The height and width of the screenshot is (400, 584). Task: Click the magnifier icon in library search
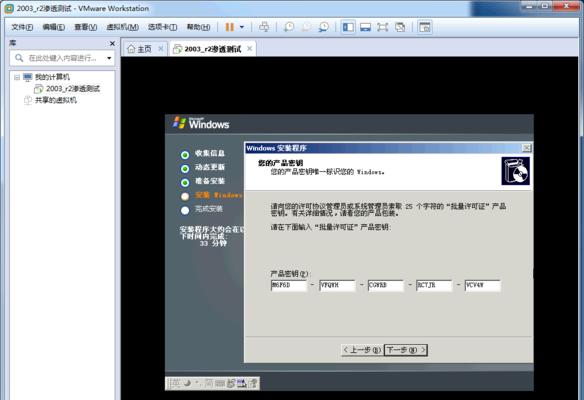click(19, 58)
